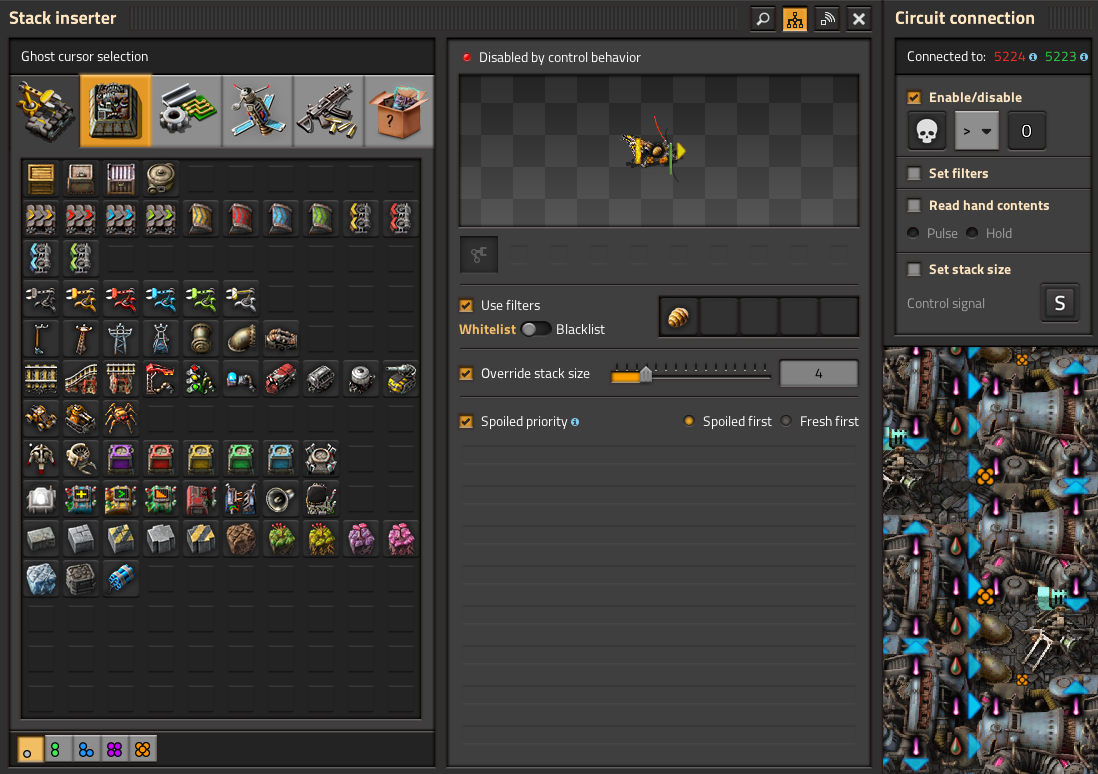Toggle Override stack size checkbox
Viewport: 1098px width, 774px height.
[x=466, y=373]
